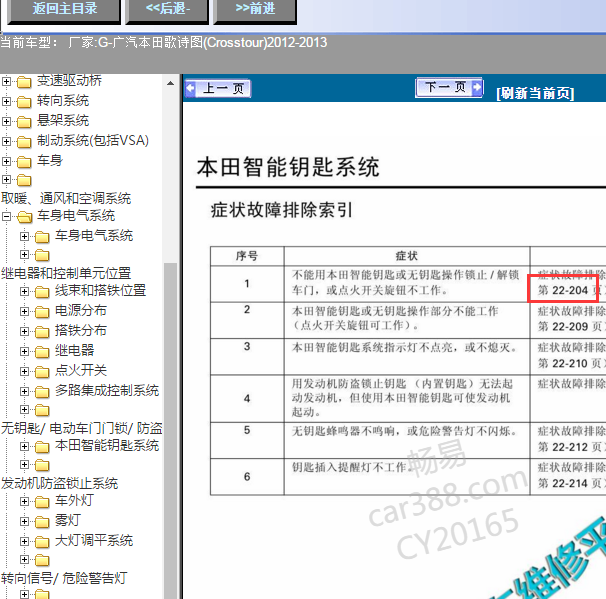
Task: Click symptom row 1 description text
Action: click(x=406, y=282)
